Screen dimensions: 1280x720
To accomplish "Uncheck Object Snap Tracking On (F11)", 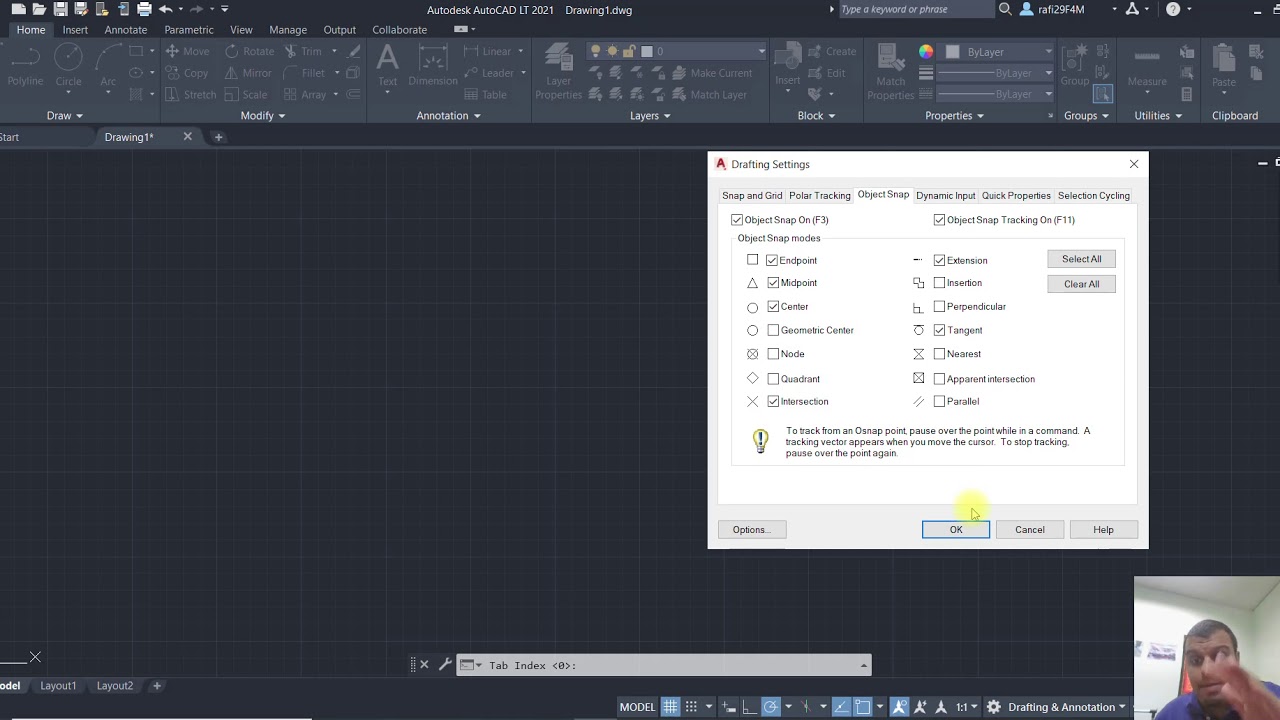I will pyautogui.click(x=939, y=220).
